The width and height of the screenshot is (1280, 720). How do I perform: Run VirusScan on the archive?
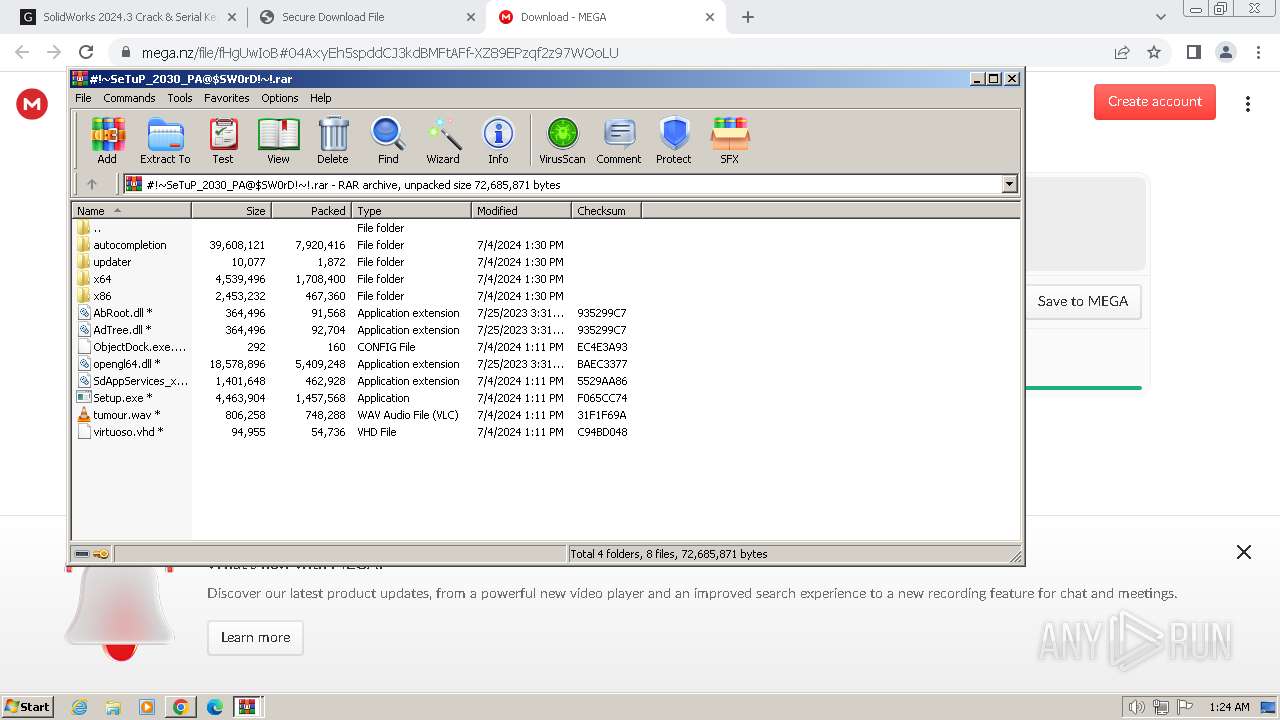tap(562, 140)
